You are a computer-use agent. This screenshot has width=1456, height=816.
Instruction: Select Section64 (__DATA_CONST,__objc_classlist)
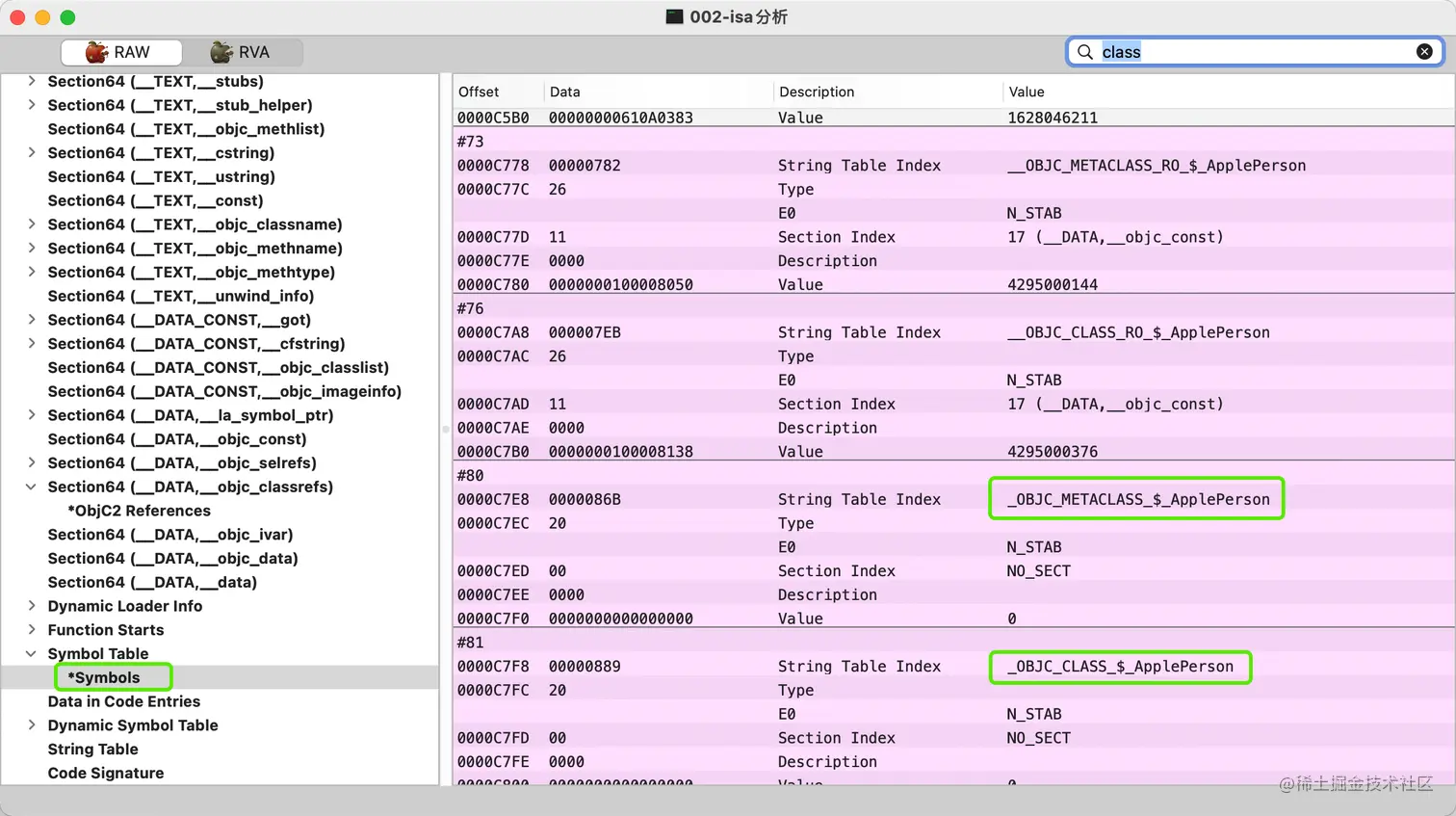[219, 367]
